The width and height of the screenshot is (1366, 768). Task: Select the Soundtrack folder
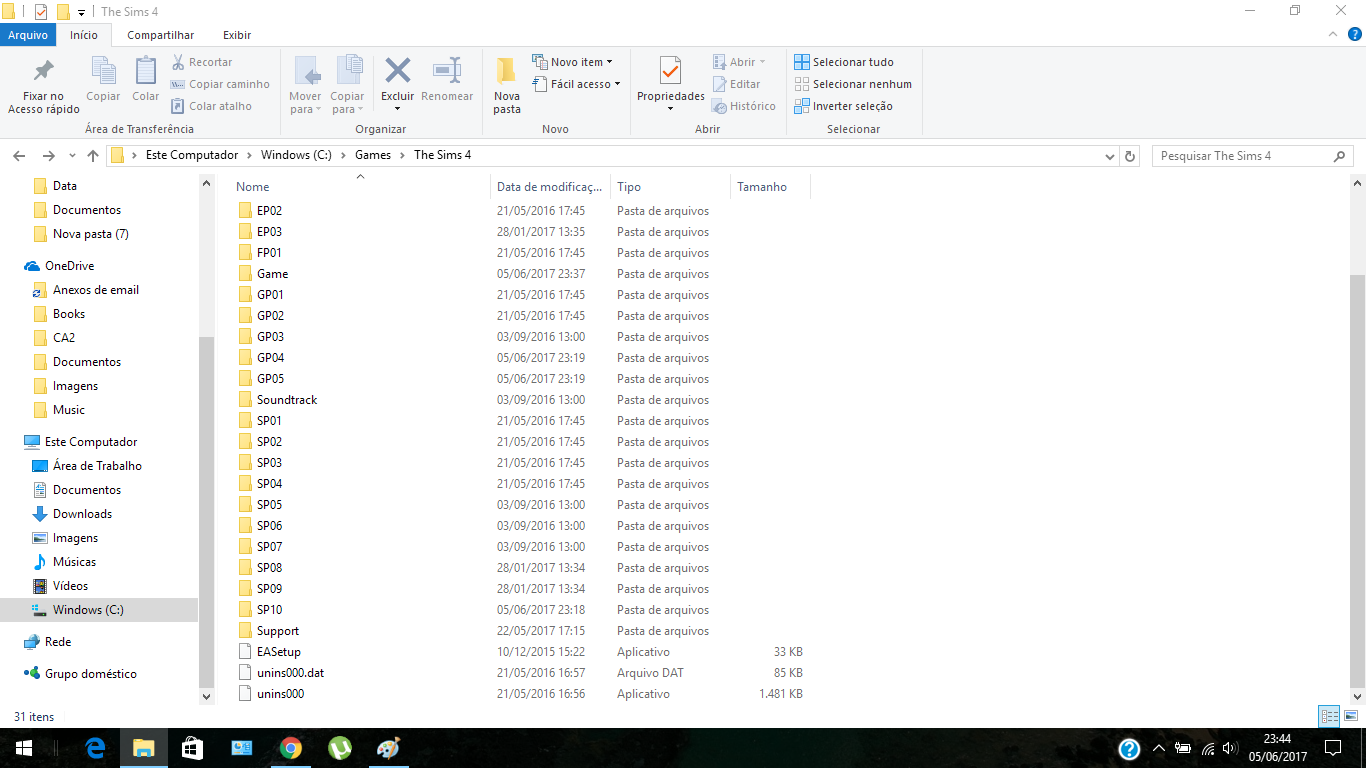point(287,400)
